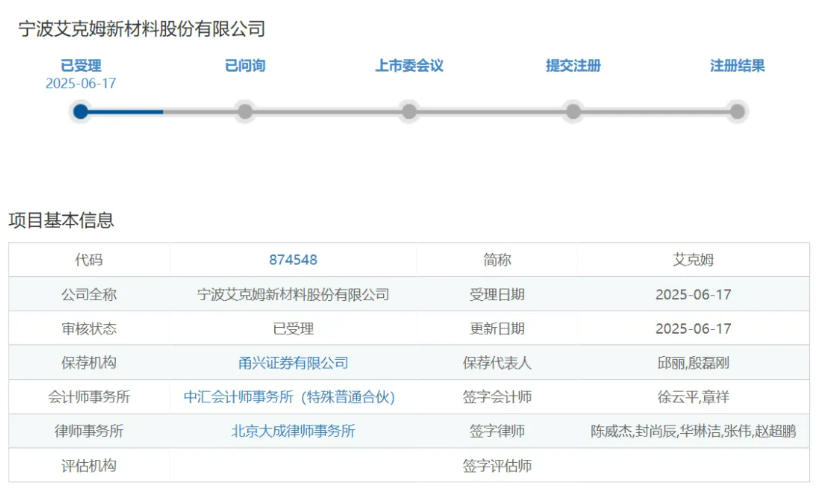817x490 pixels.
Task: Click the 评估机构 label cell
Action: tap(89, 466)
